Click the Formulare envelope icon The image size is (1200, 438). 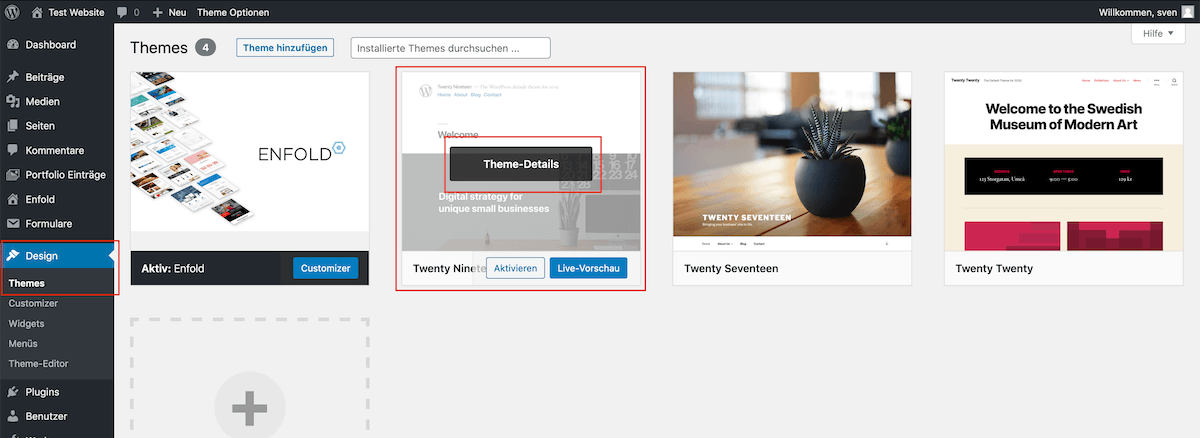tap(13, 223)
